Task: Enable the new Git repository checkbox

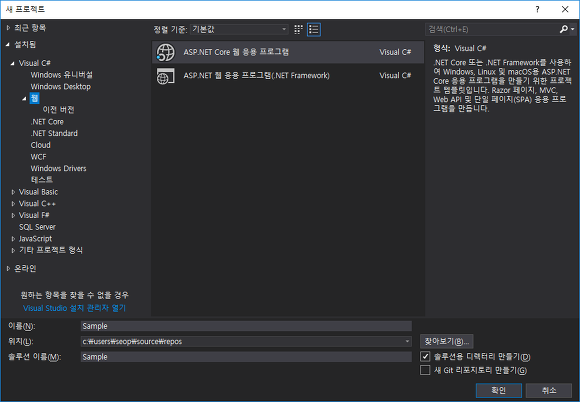Action: click(x=425, y=370)
